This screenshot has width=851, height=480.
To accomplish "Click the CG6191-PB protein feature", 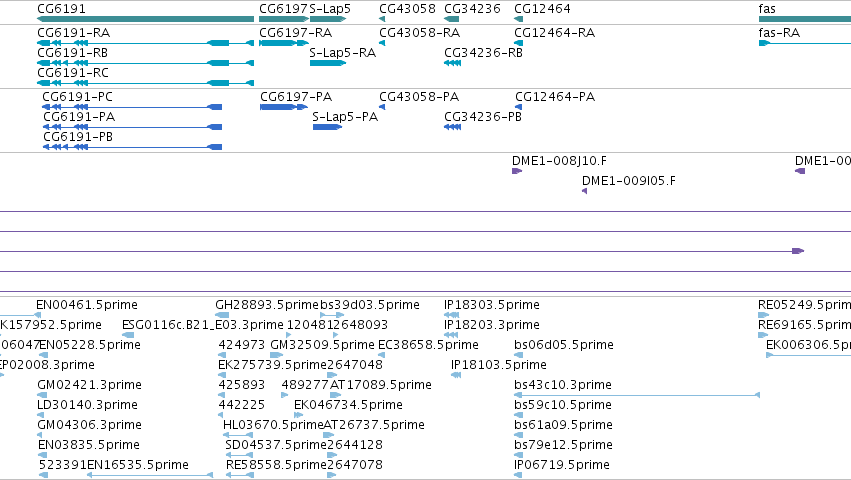I will click(x=132, y=147).
